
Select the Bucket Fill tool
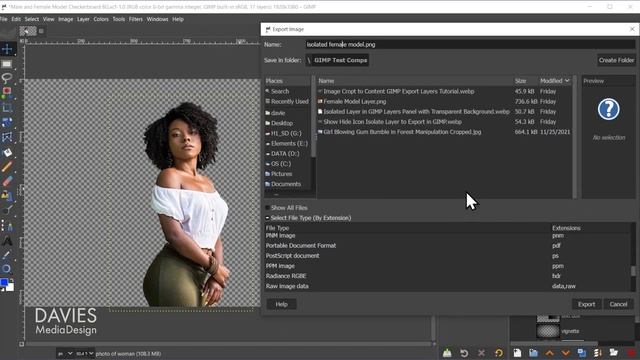click(x=7, y=152)
